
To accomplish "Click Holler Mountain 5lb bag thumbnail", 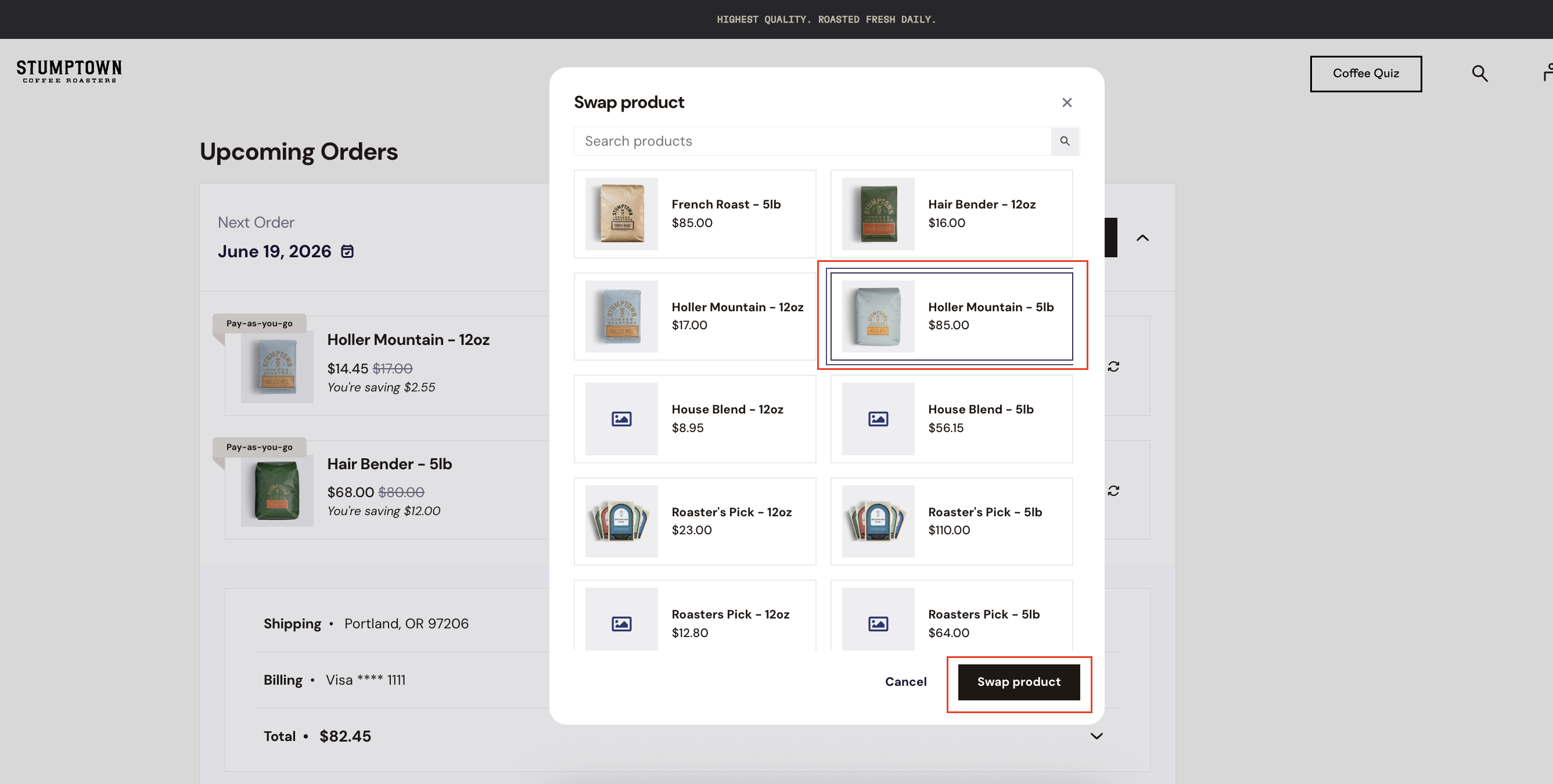I will click(x=878, y=317).
